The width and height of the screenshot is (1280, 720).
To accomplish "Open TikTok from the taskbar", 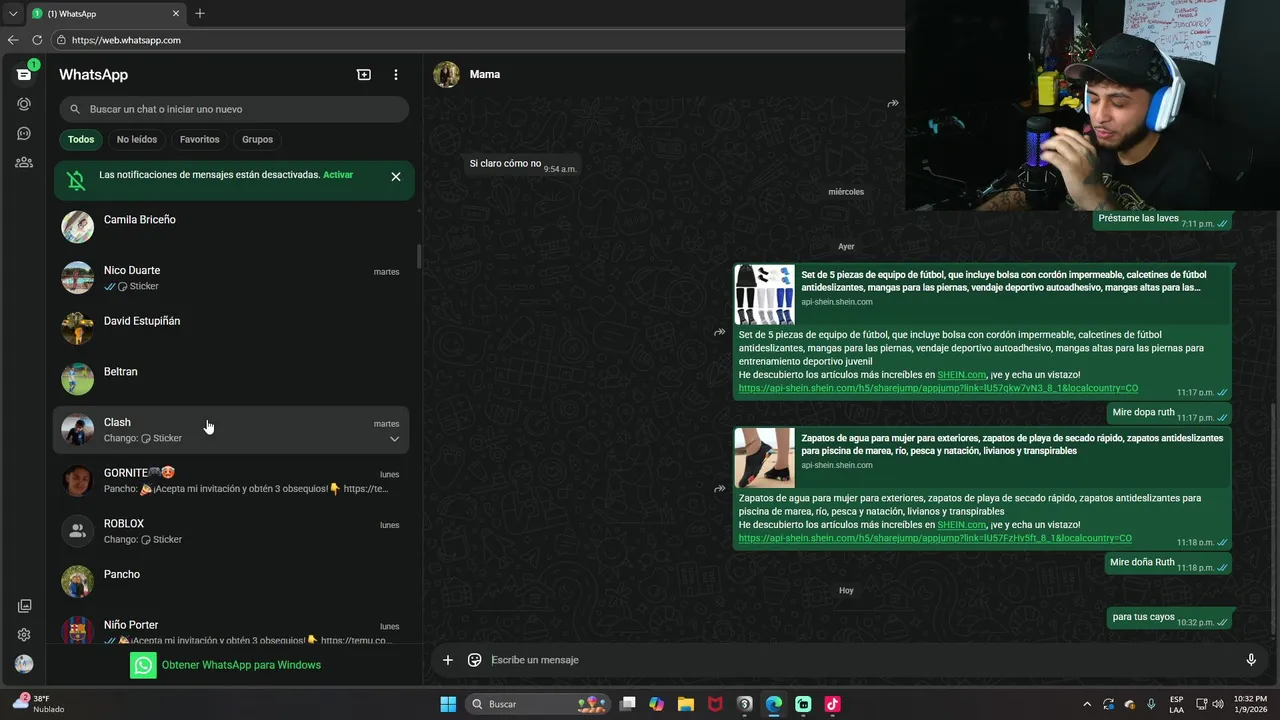I will click(832, 704).
